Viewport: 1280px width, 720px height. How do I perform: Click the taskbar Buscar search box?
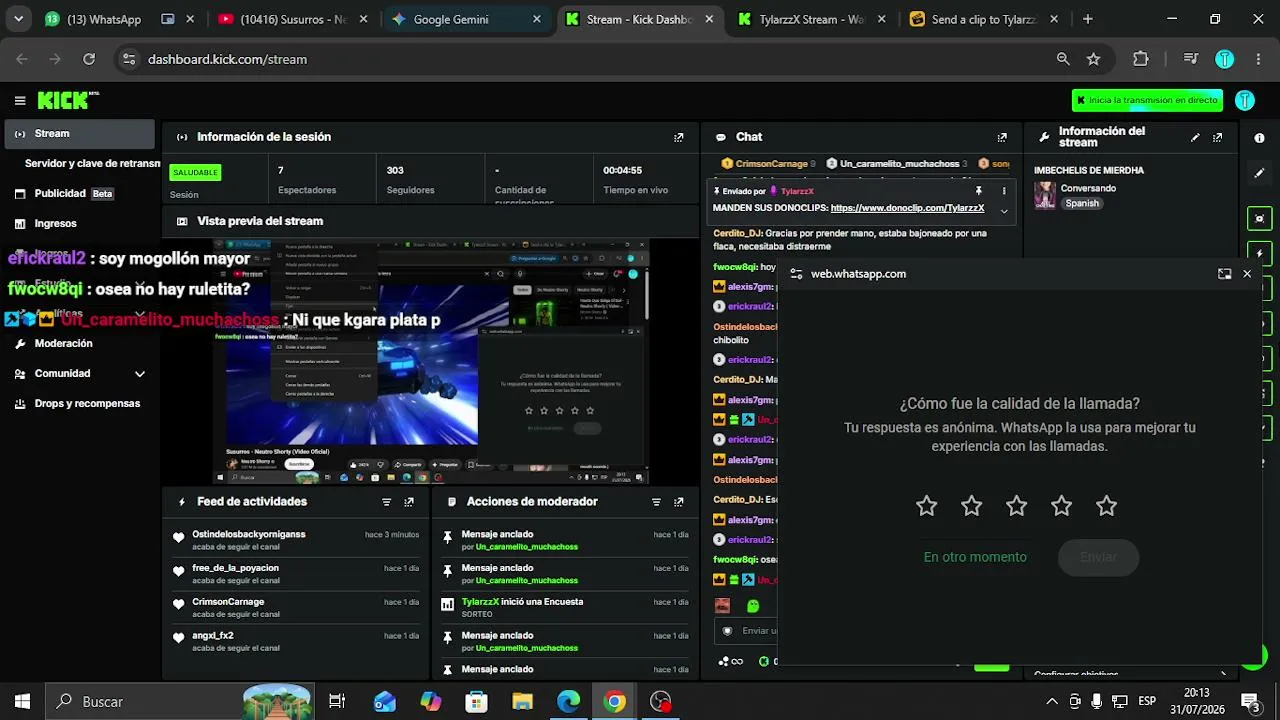click(x=180, y=701)
